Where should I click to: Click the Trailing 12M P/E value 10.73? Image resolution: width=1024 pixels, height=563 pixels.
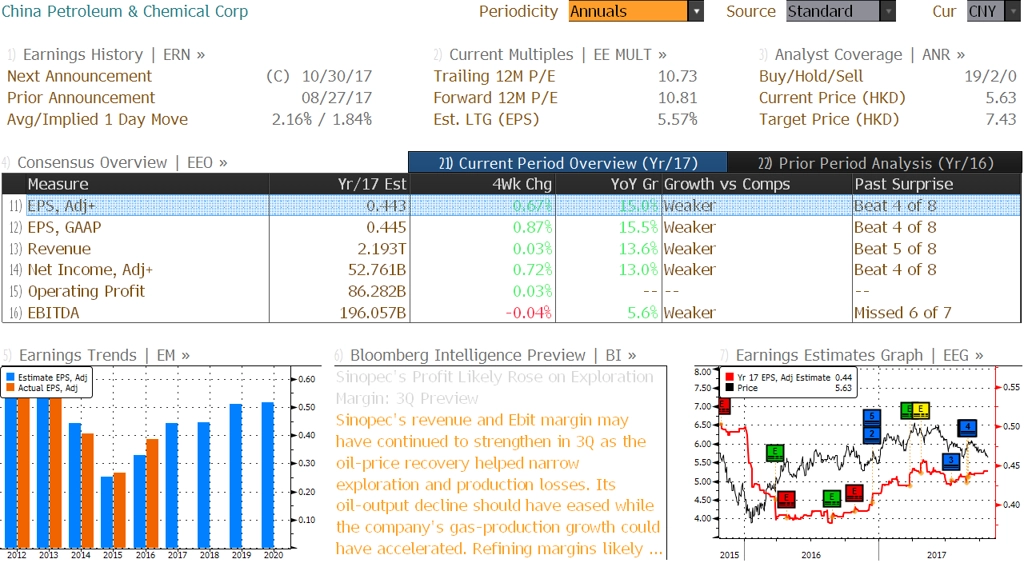click(x=677, y=76)
